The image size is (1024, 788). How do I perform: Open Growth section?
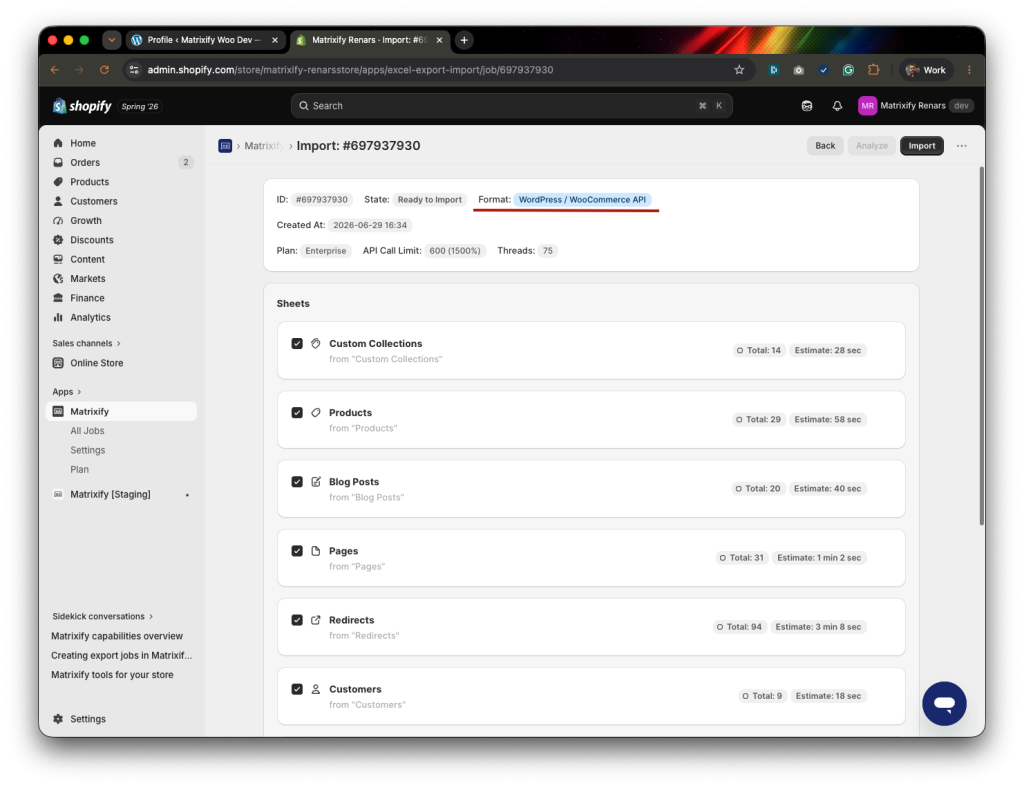(86, 221)
